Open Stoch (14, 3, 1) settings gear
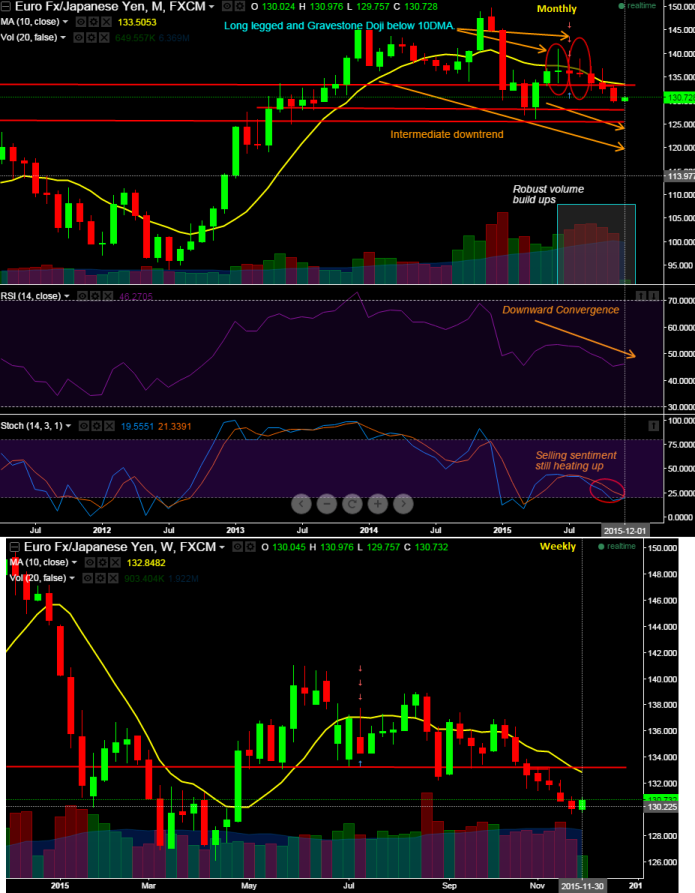The height and width of the screenshot is (893, 695). click(x=97, y=426)
